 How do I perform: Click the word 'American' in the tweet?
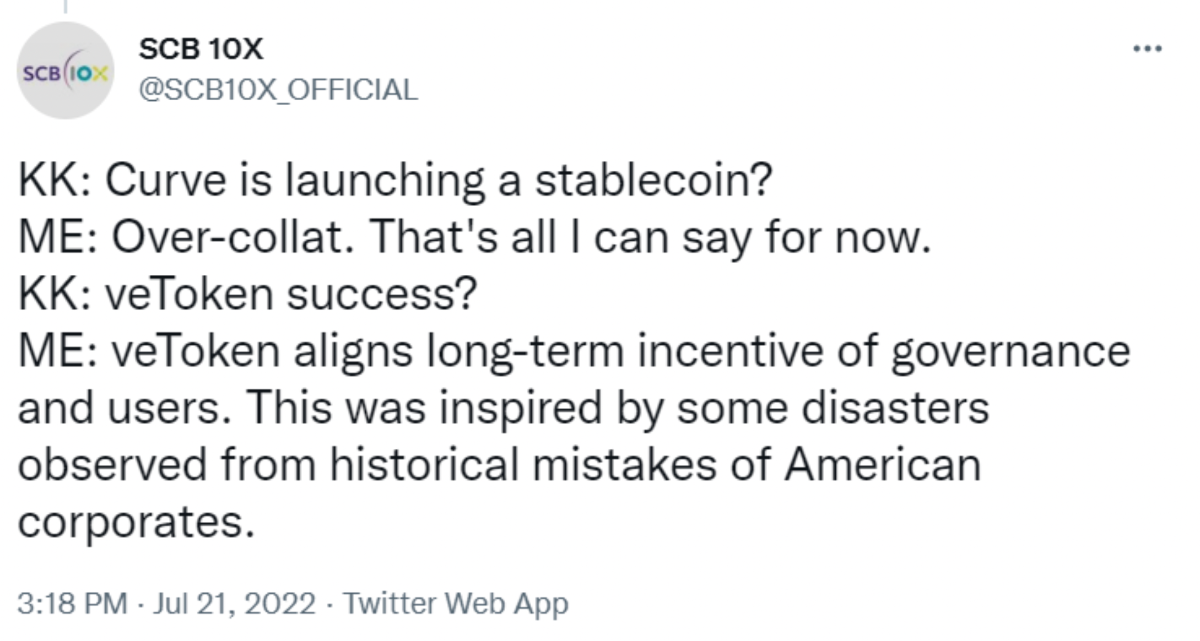881,467
